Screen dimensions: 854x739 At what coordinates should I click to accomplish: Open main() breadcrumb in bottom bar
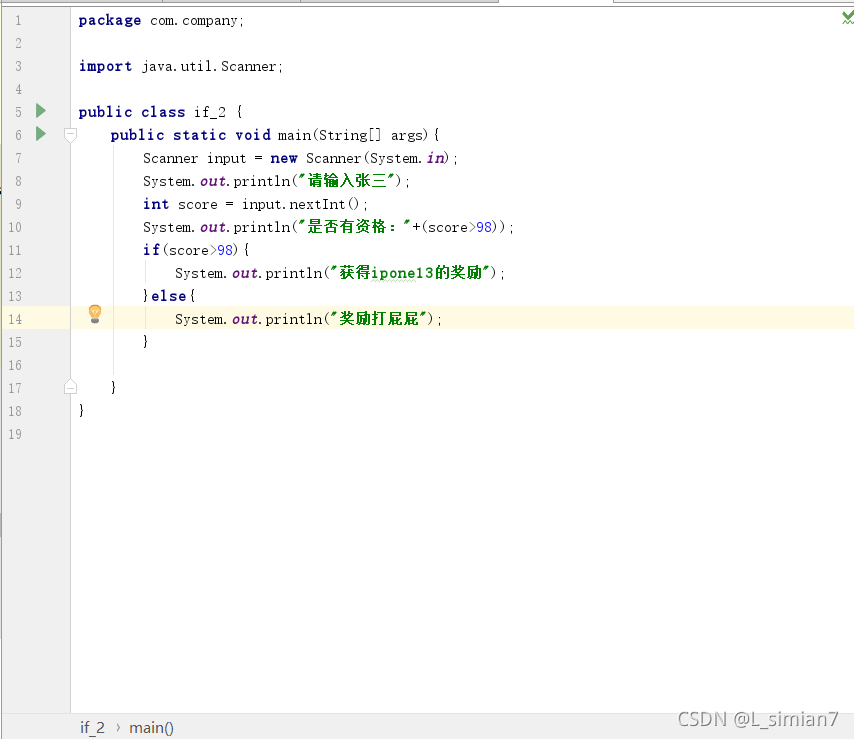[151, 728]
